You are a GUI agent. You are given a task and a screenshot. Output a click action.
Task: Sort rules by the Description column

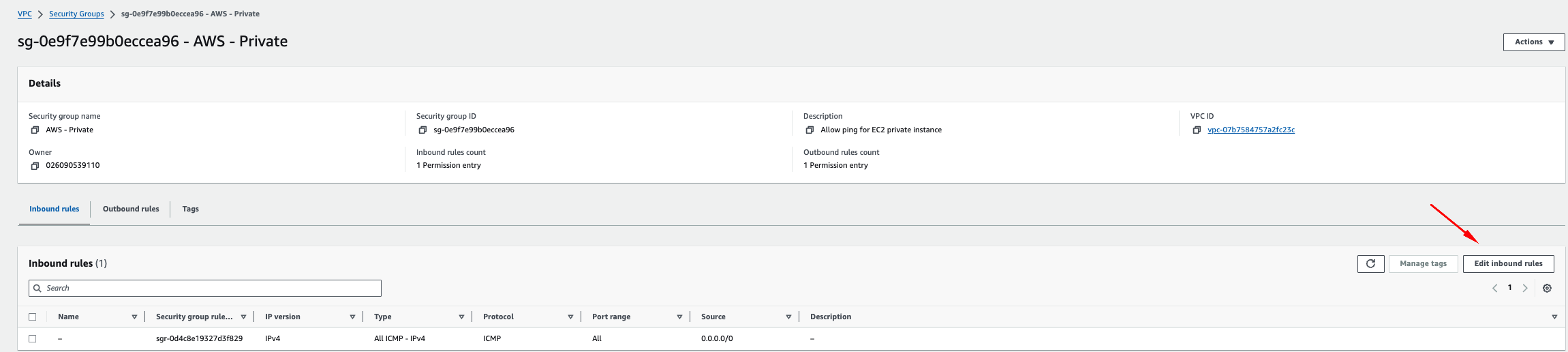(1554, 317)
